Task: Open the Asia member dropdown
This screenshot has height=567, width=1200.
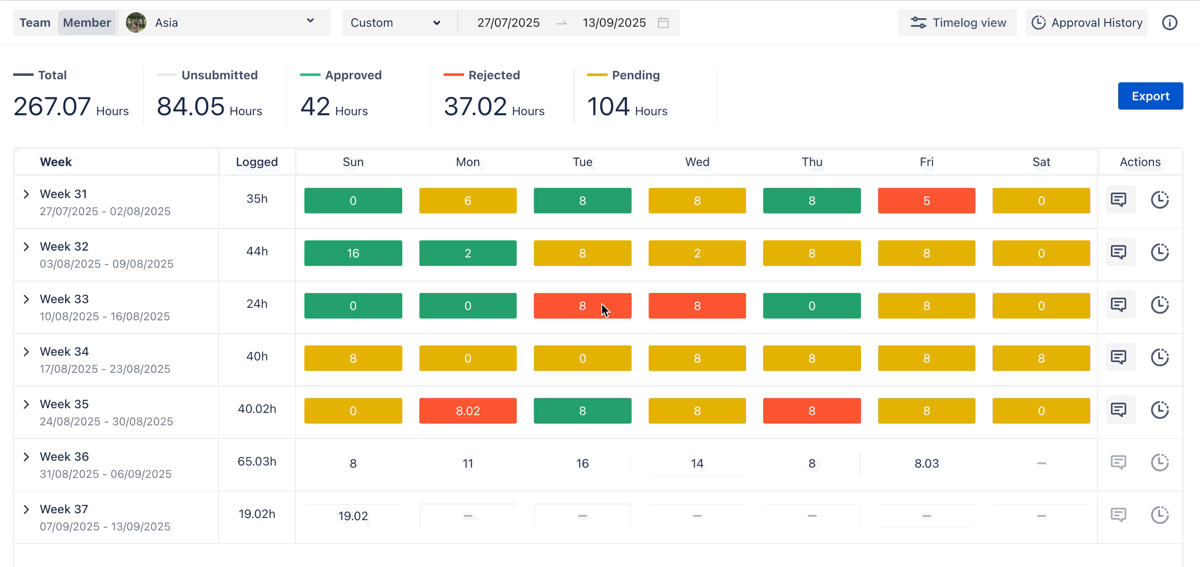Action: [x=226, y=22]
